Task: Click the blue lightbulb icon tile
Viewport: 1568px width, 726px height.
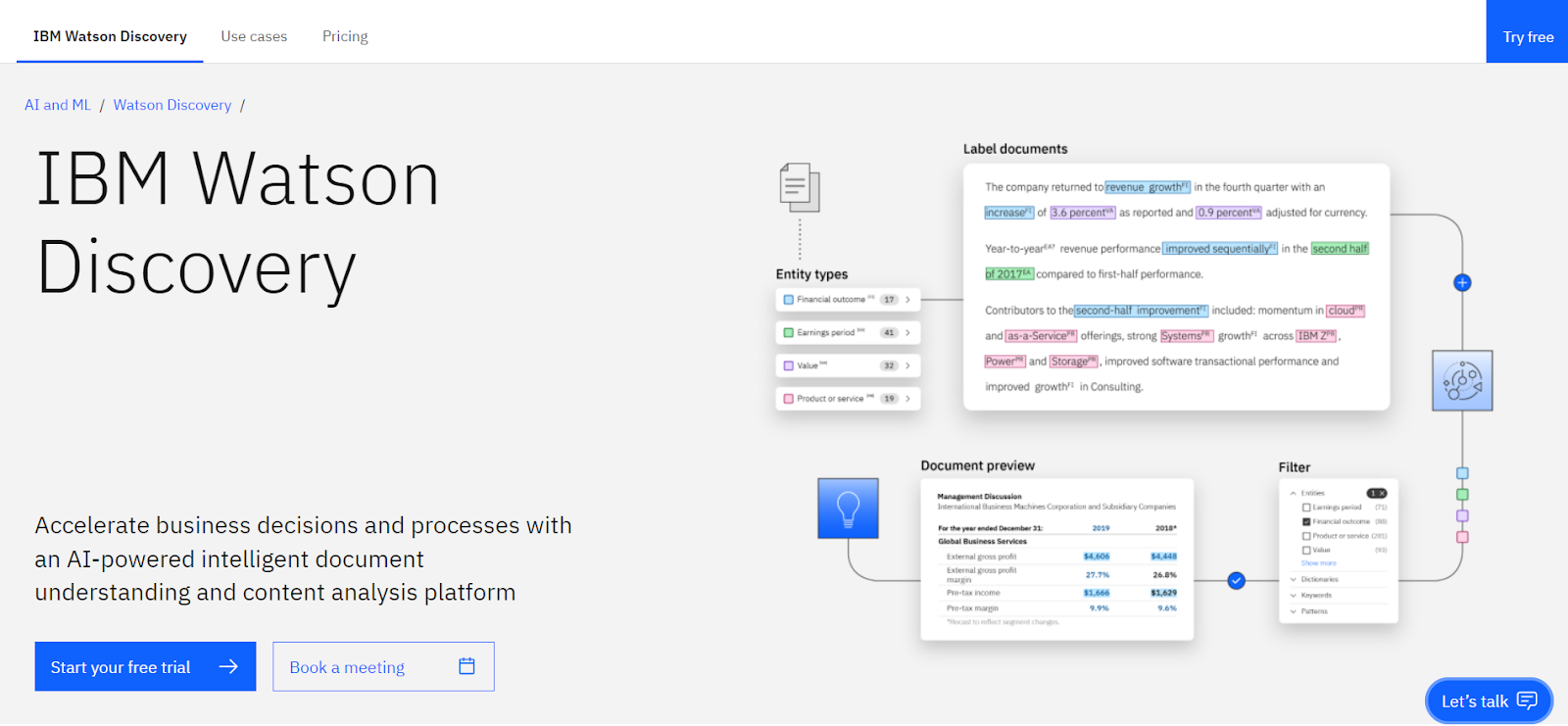Action: click(x=849, y=508)
